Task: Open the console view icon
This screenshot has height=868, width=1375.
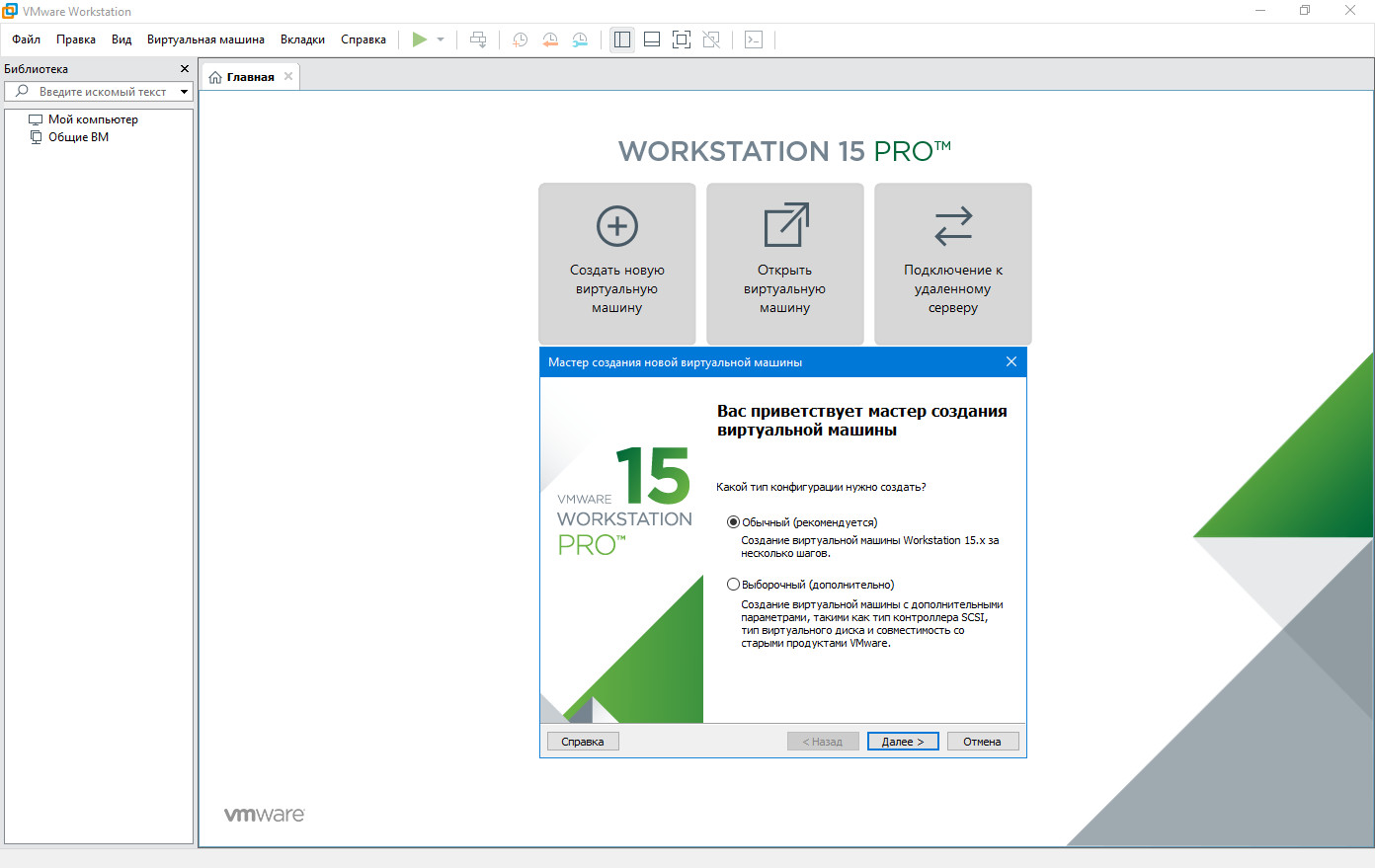Action: click(x=754, y=39)
